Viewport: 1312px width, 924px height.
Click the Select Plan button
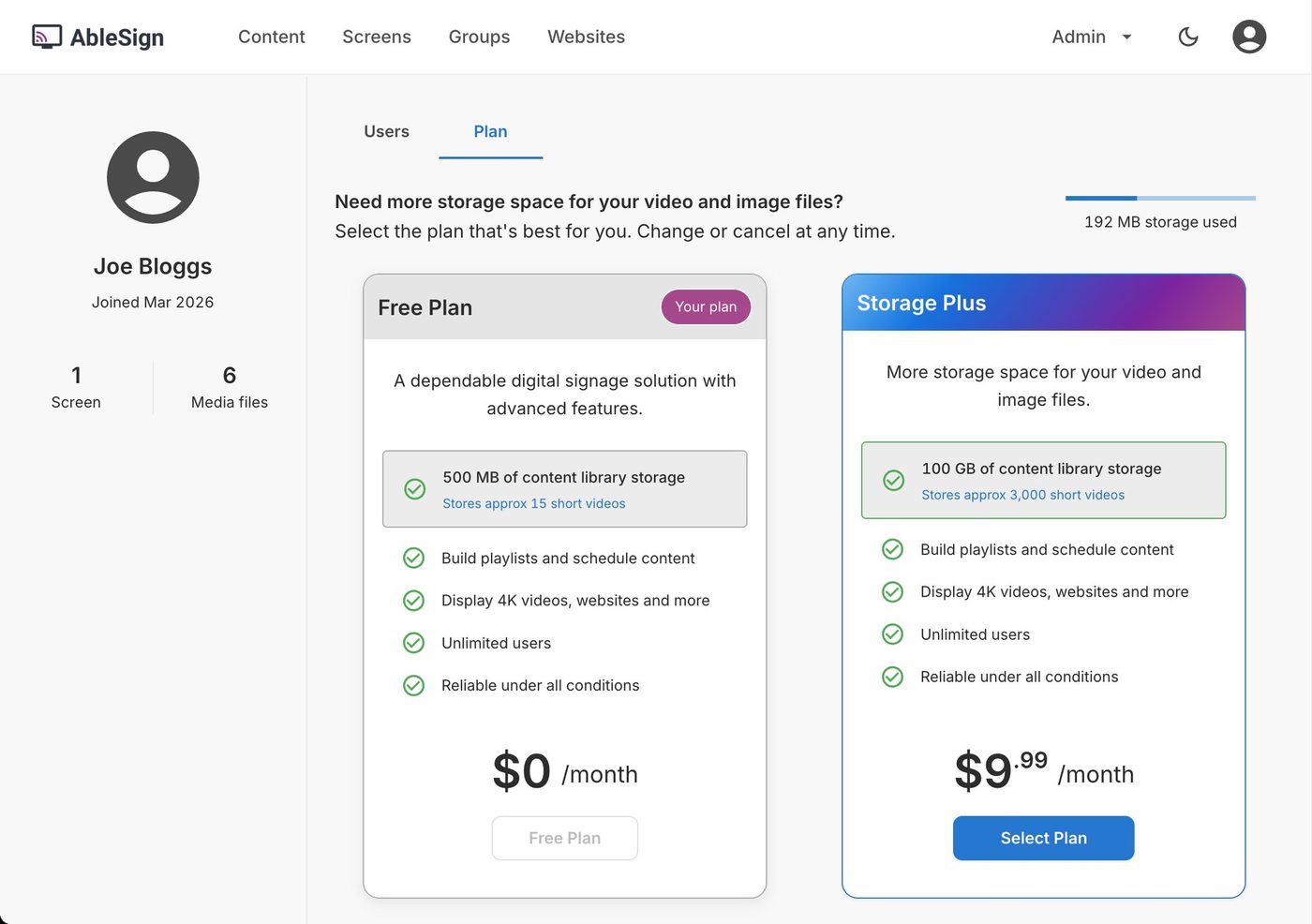pyautogui.click(x=1043, y=838)
